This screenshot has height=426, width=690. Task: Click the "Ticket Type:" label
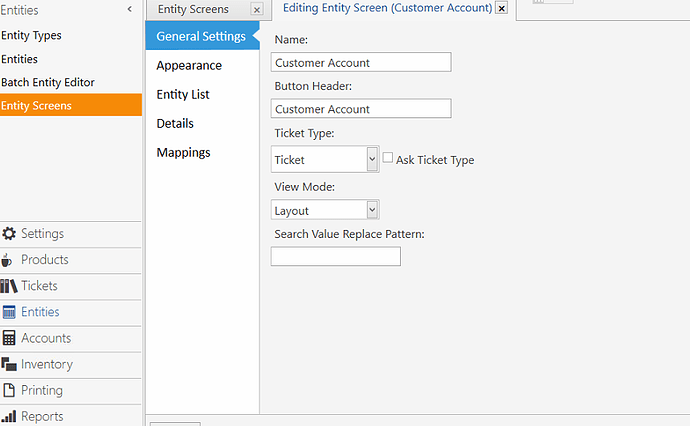(x=304, y=133)
